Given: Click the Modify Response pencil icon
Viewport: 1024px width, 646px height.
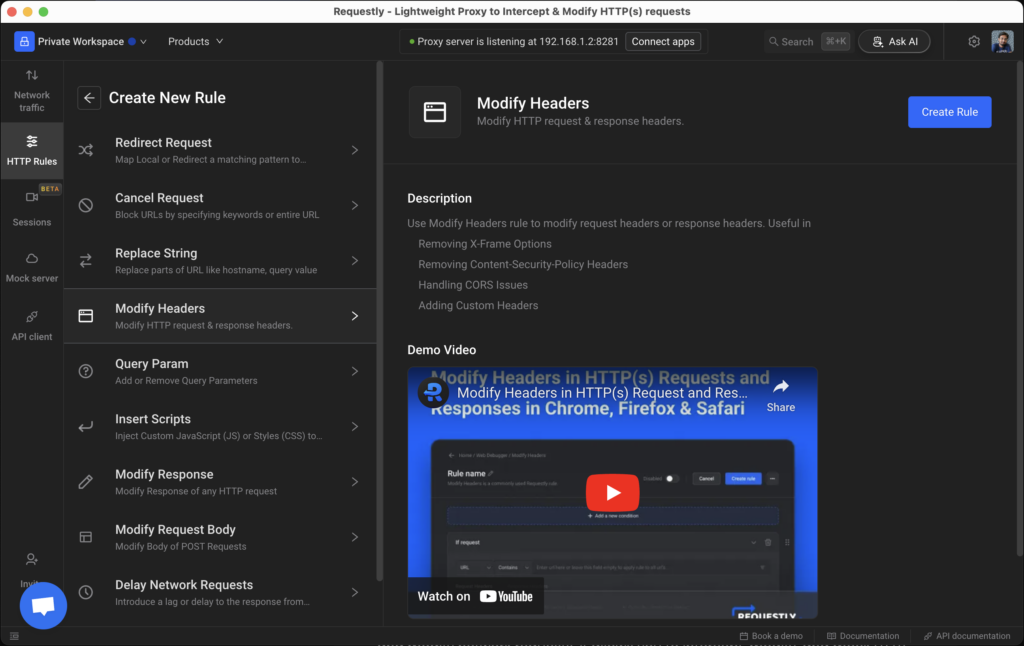Looking at the screenshot, I should pos(86,482).
